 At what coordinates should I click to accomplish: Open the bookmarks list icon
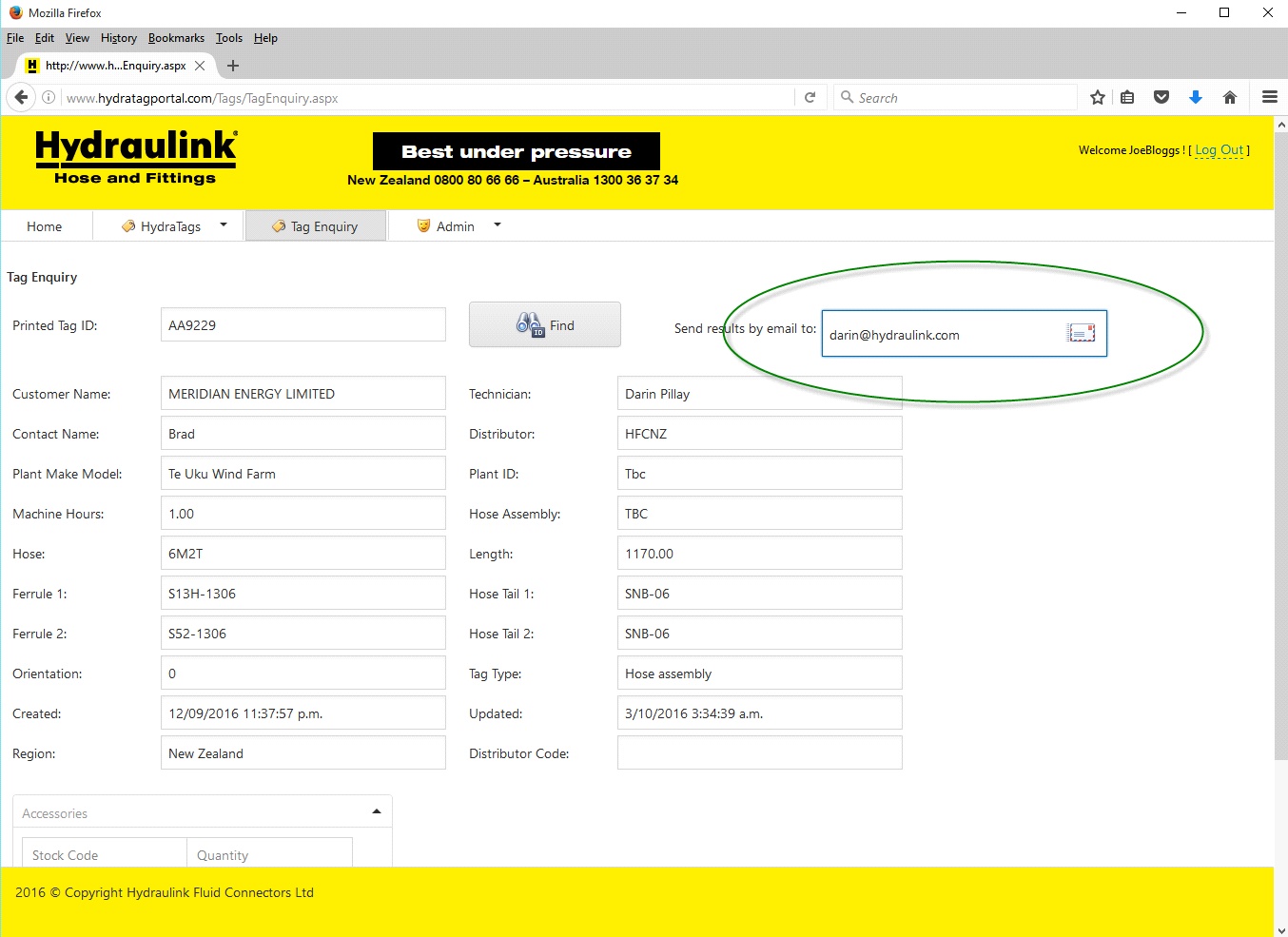[1127, 97]
